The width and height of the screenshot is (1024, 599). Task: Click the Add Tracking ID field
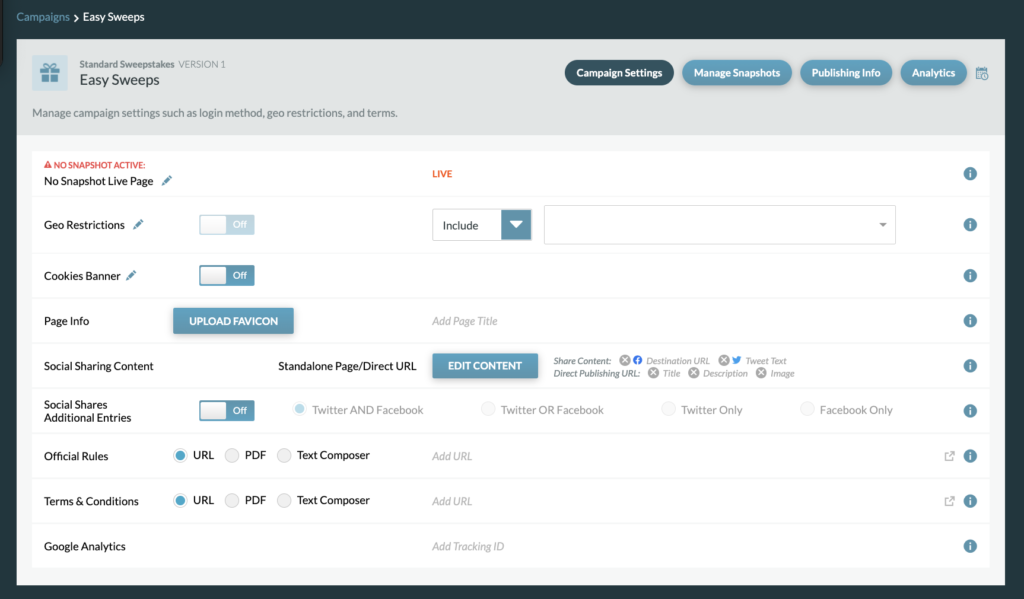[468, 547]
